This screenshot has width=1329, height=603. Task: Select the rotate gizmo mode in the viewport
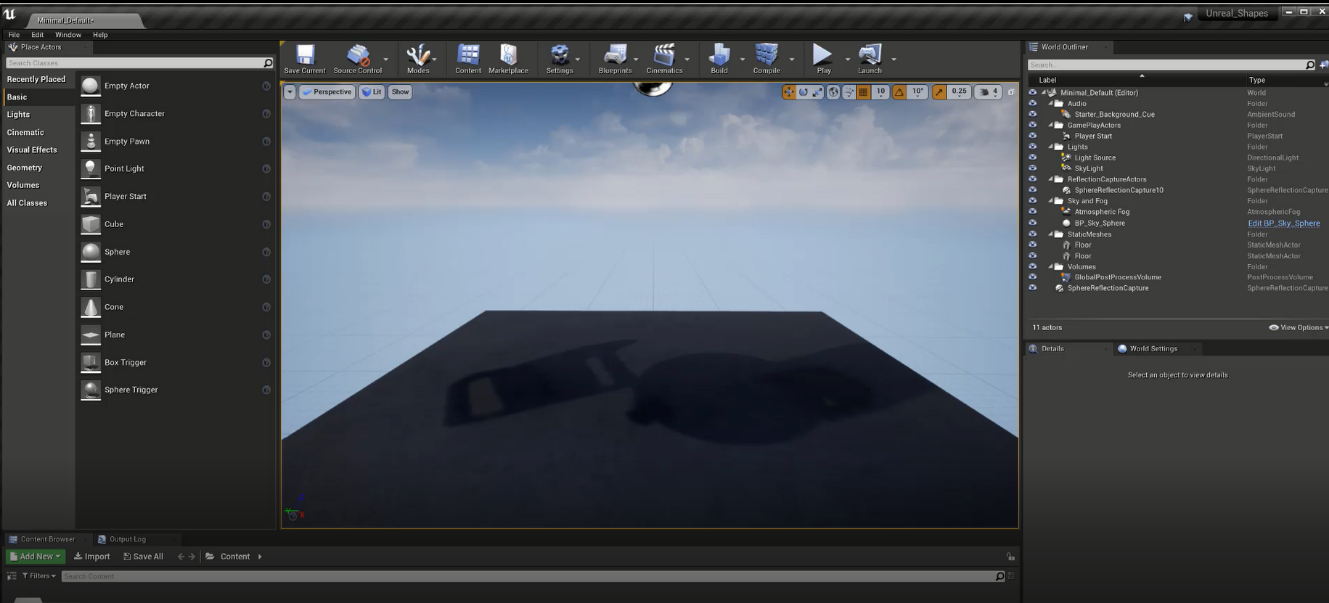point(803,92)
